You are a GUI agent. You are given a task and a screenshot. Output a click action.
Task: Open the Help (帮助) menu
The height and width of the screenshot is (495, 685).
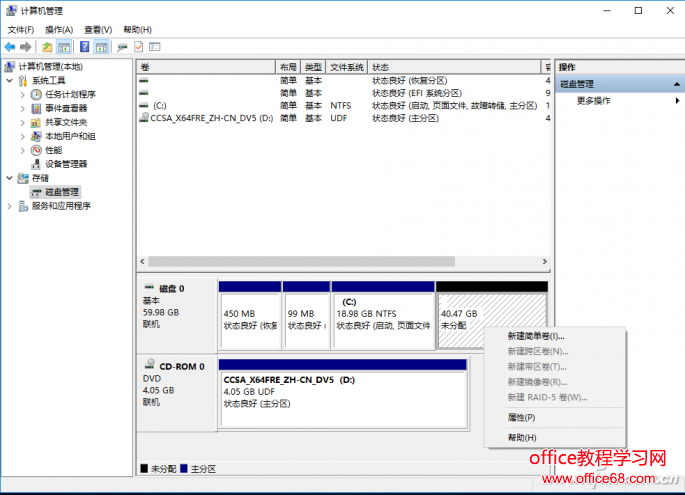click(x=137, y=30)
